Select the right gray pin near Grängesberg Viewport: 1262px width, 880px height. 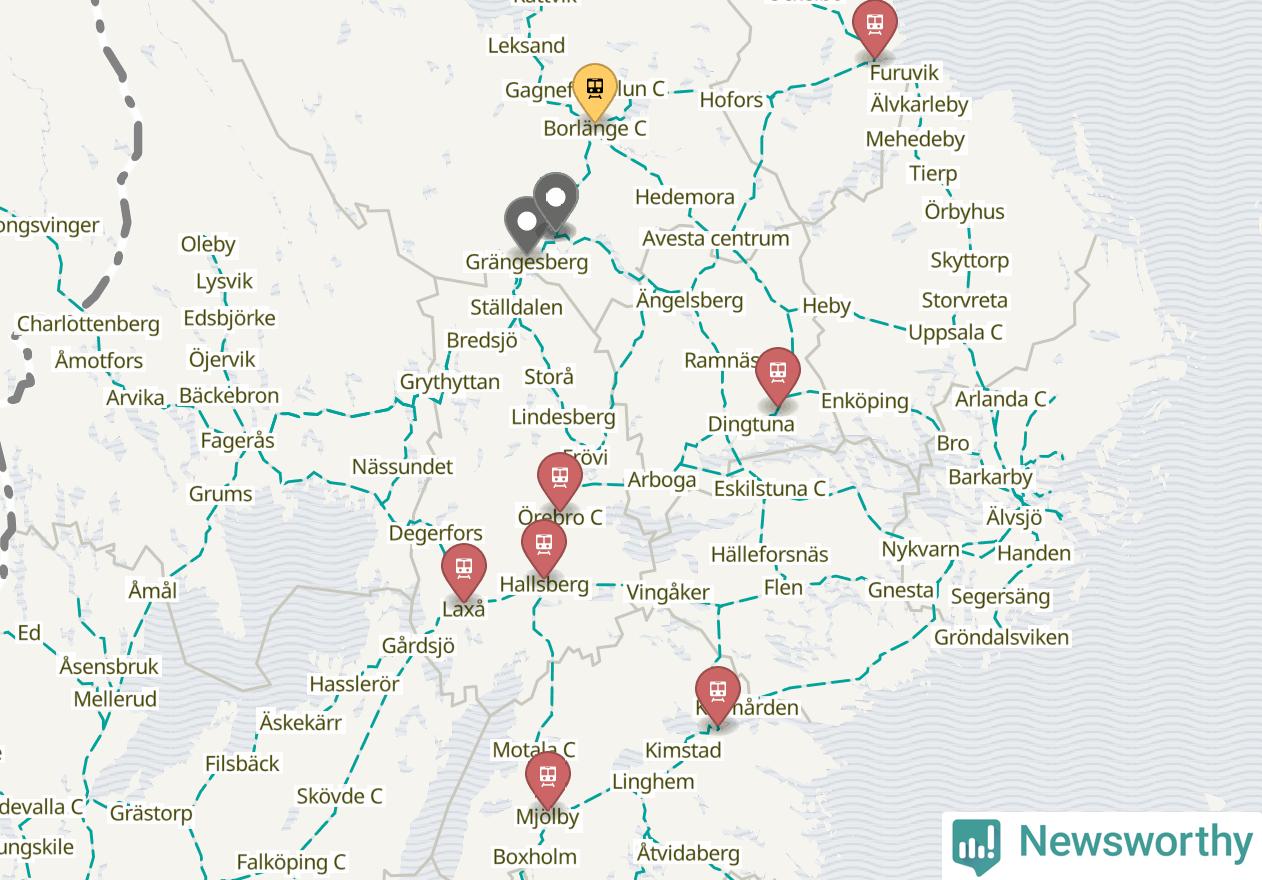pos(556,200)
